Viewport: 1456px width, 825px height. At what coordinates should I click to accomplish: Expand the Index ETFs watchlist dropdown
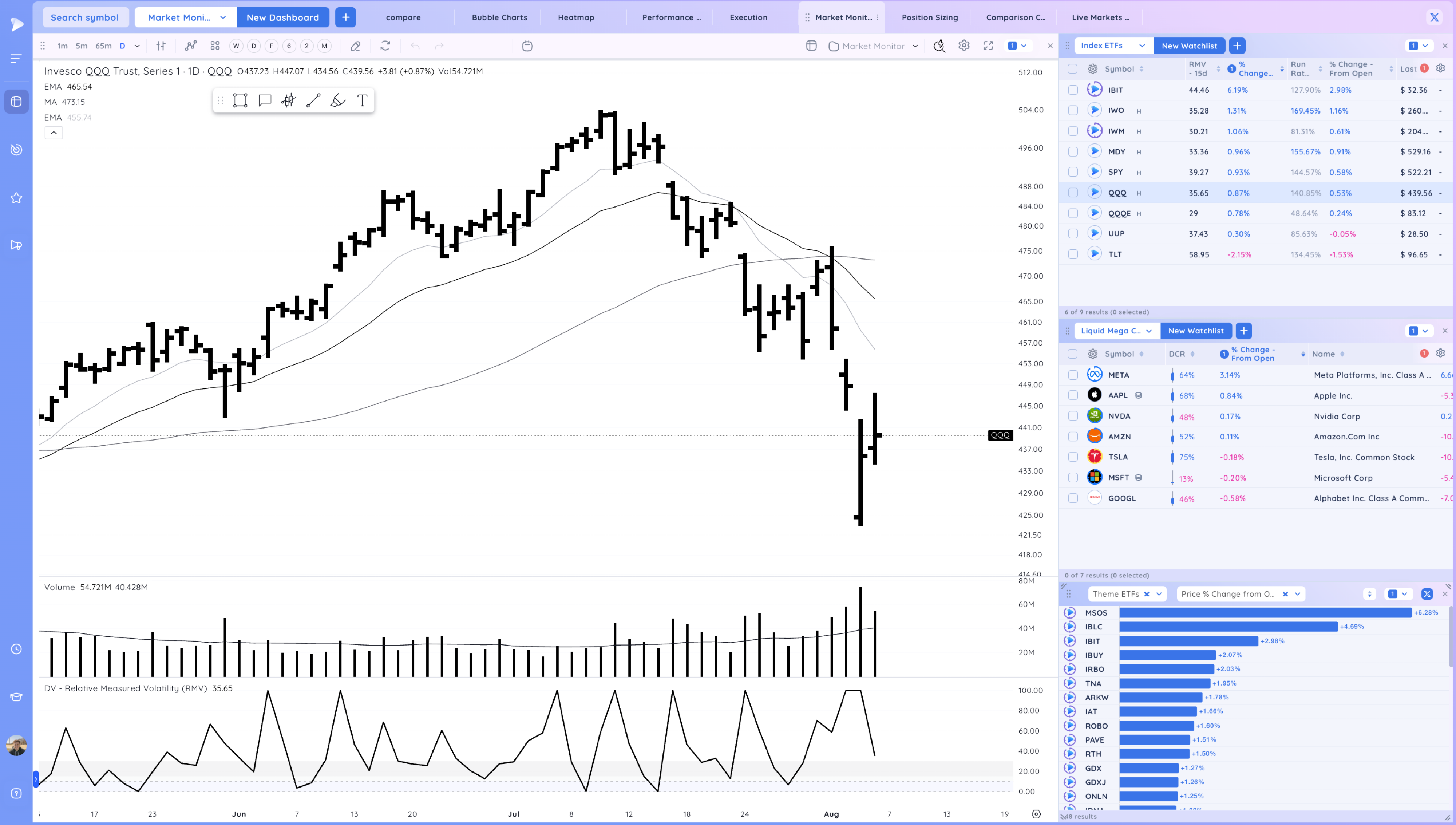coord(1142,46)
